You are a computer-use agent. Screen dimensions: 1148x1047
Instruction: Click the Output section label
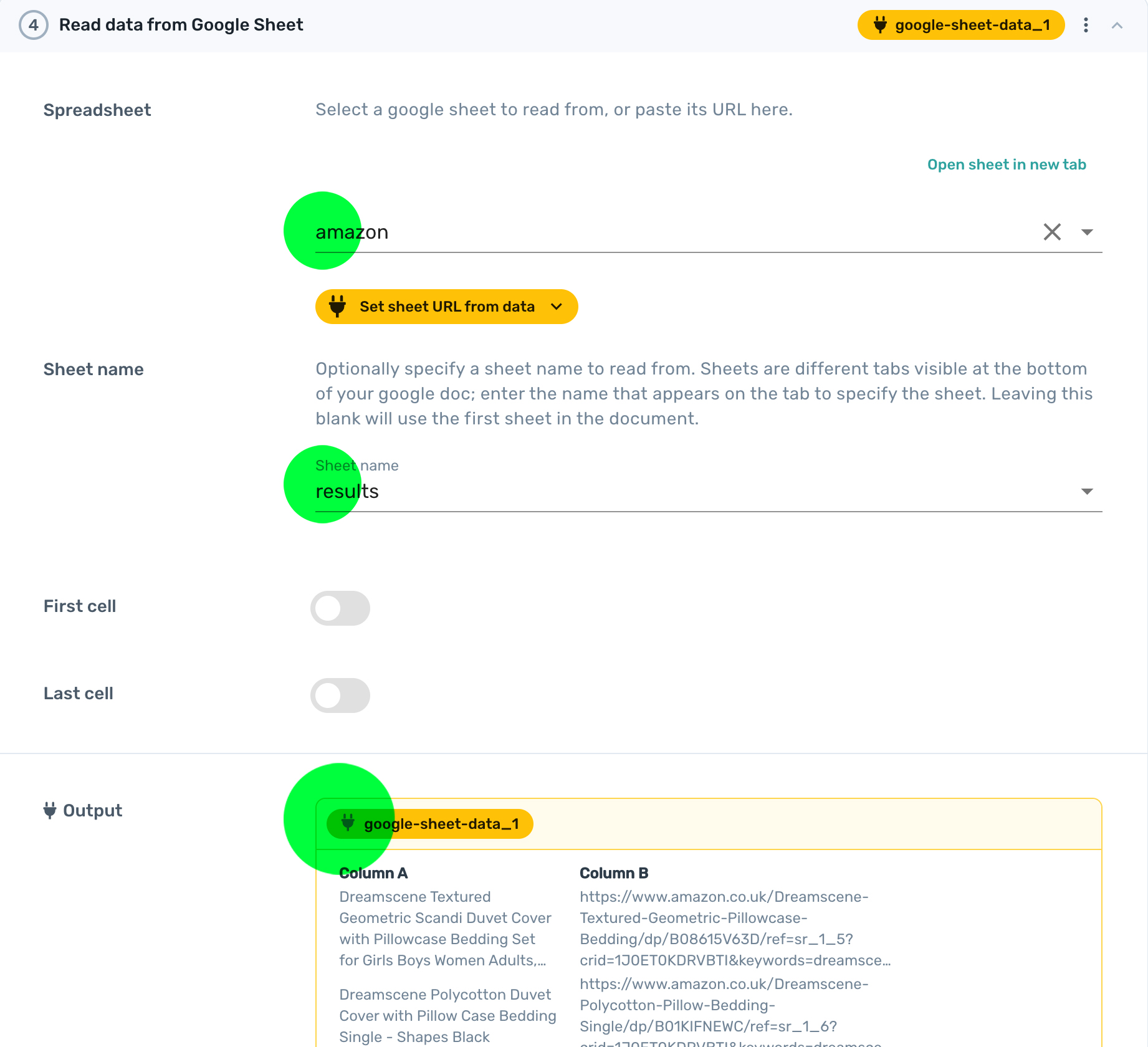click(x=92, y=810)
